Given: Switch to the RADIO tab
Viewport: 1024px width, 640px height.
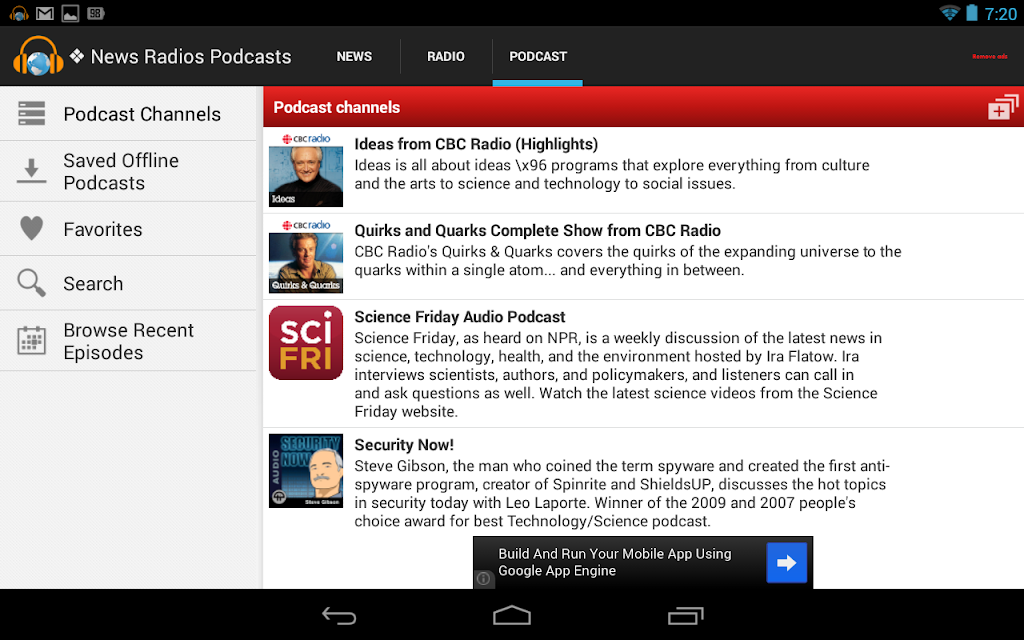Looking at the screenshot, I should pos(445,56).
